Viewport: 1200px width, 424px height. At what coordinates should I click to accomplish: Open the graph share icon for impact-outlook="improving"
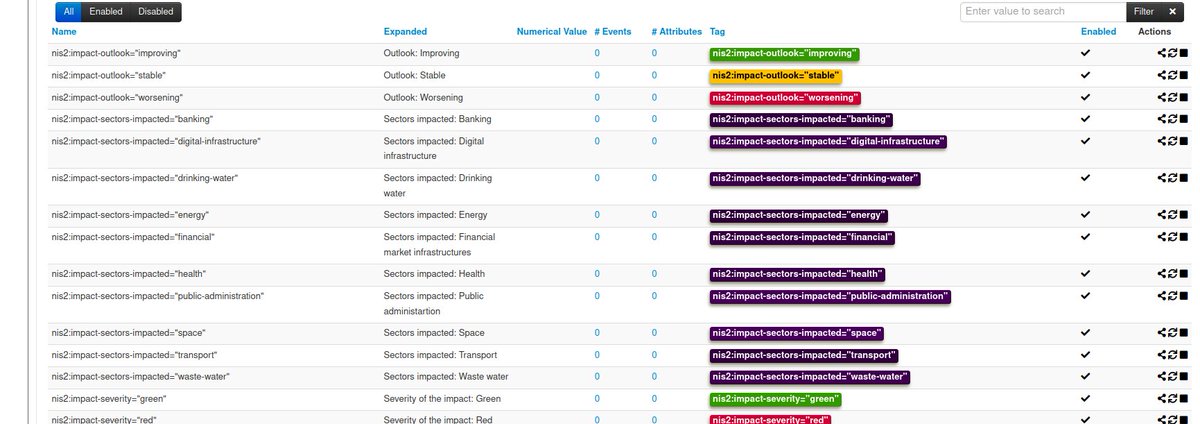click(x=1162, y=54)
